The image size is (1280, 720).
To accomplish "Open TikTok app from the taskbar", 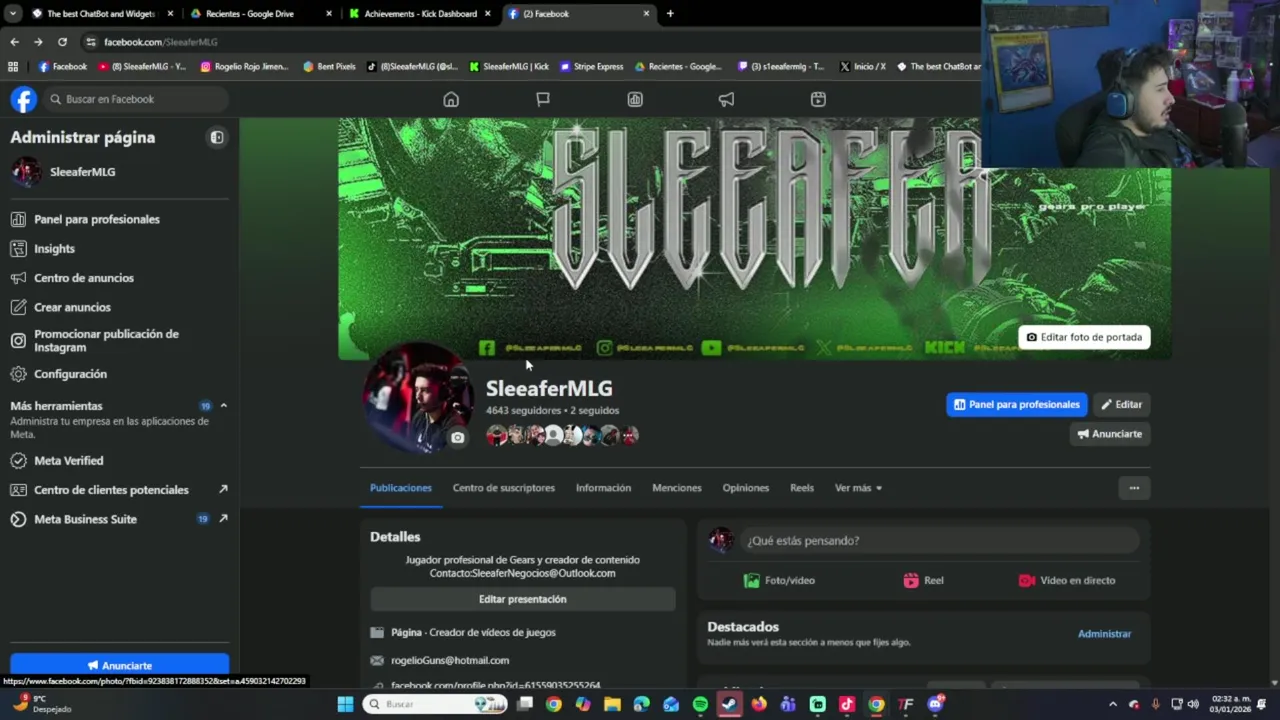I will pyautogui.click(x=847, y=704).
